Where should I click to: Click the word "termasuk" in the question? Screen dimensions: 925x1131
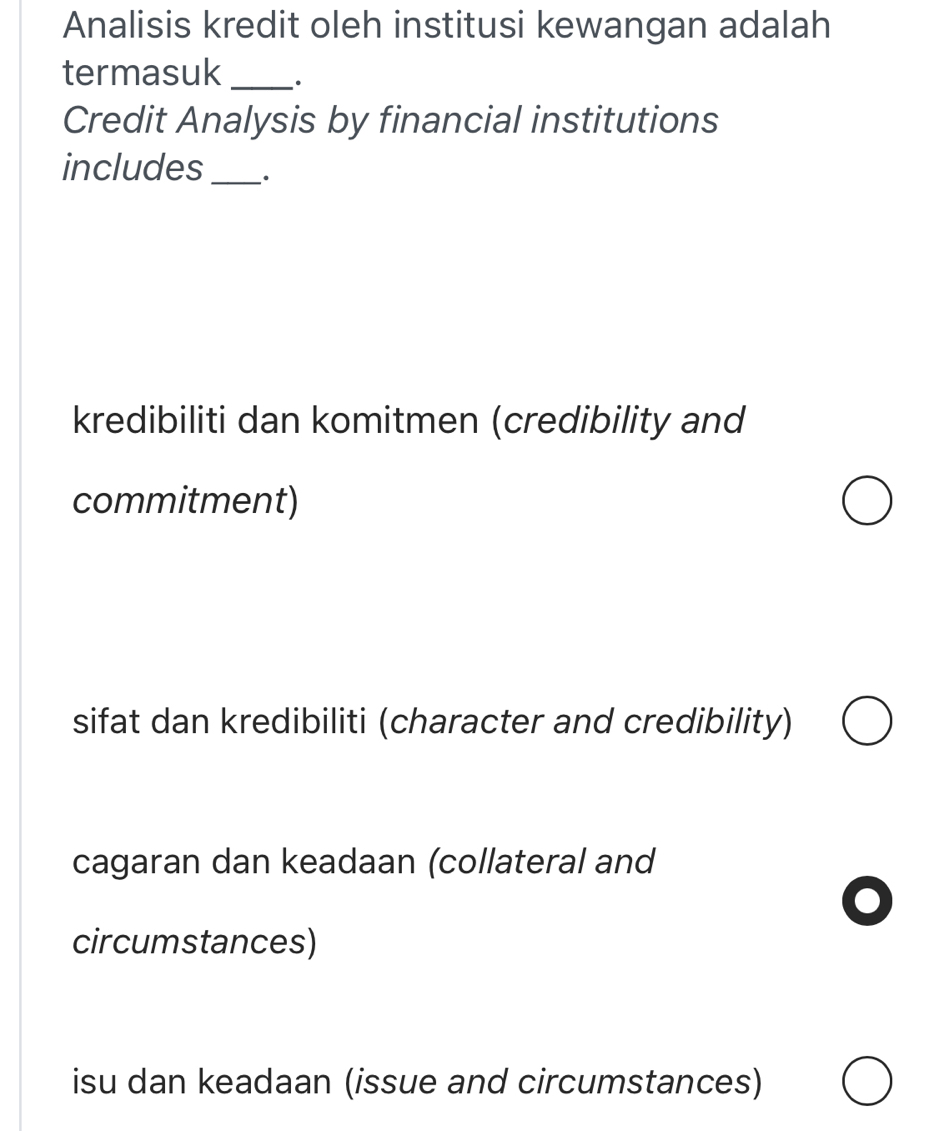click(141, 72)
